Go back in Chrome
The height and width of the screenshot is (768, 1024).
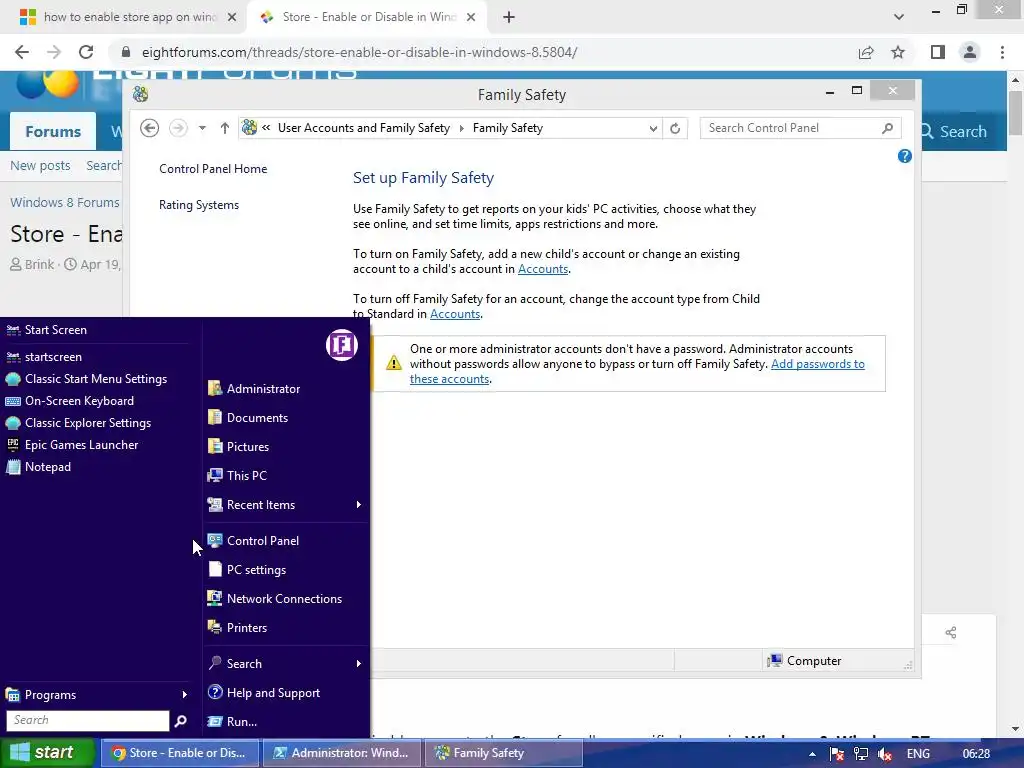click(22, 52)
